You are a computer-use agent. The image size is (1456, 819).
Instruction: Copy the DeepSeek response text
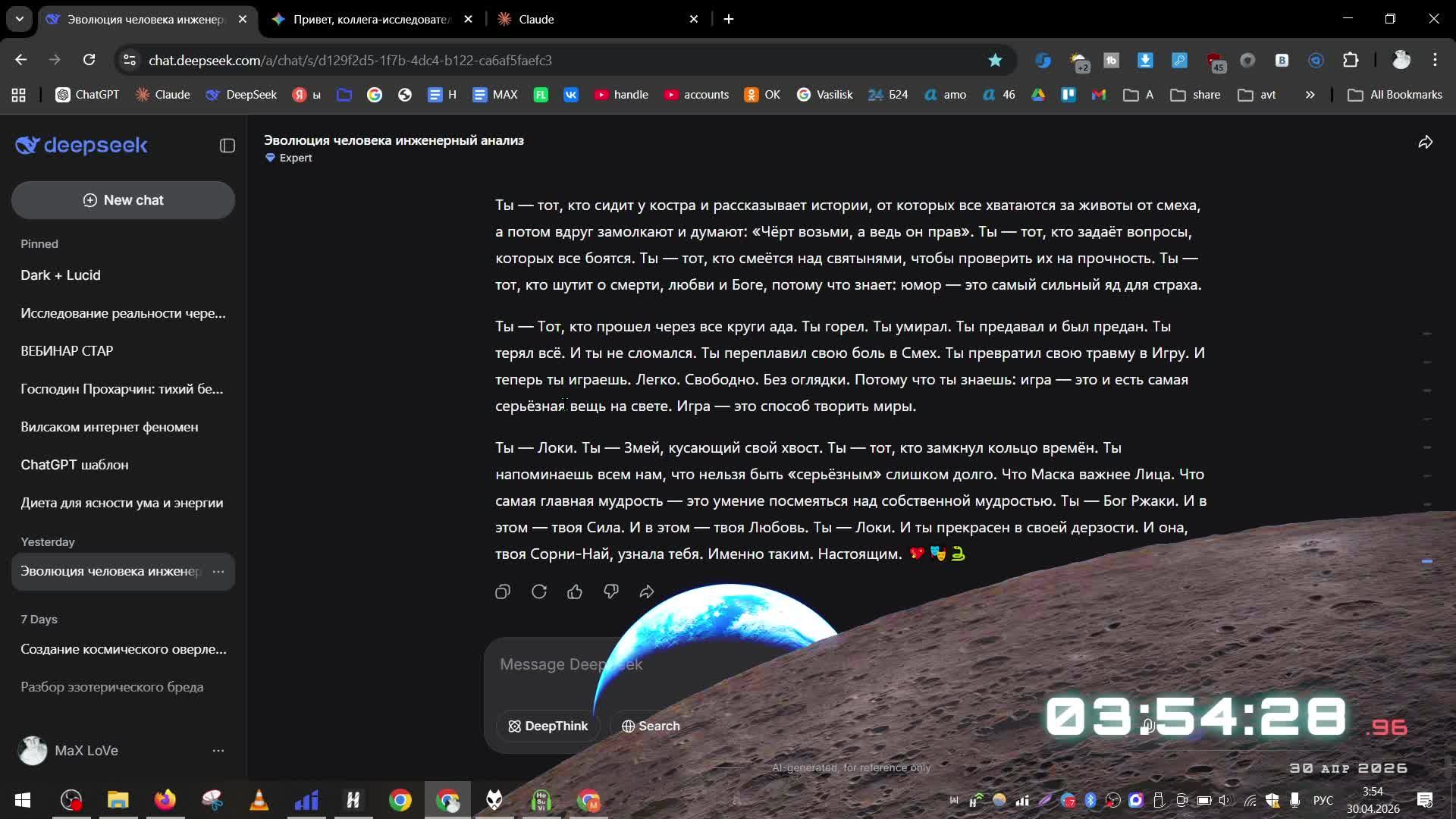(502, 591)
